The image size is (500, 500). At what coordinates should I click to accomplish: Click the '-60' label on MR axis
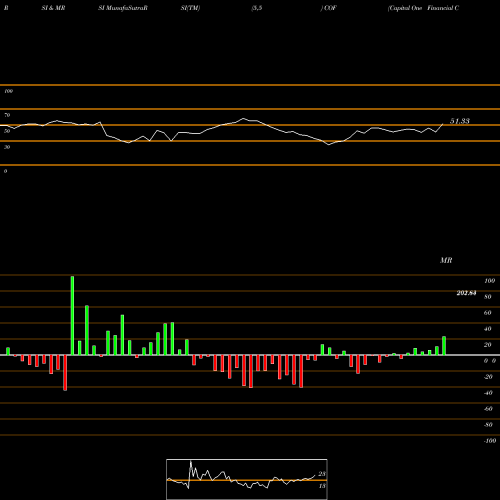tap(488, 409)
